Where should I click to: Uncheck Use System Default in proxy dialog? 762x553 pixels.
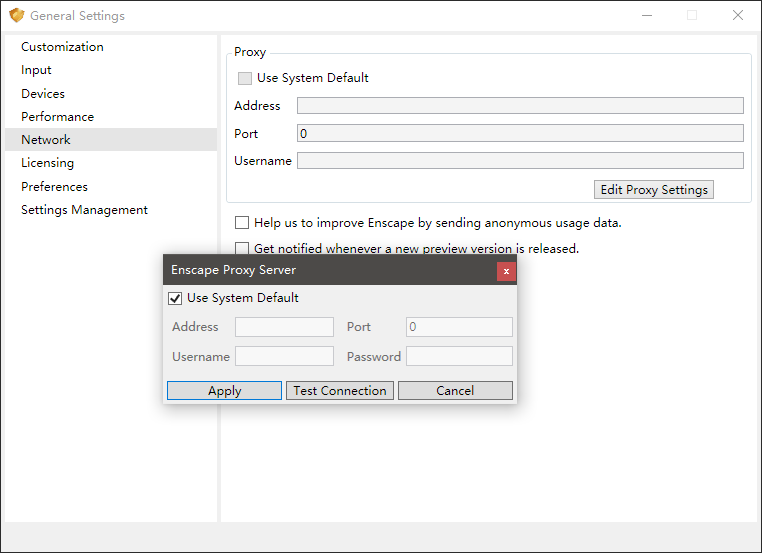point(175,298)
